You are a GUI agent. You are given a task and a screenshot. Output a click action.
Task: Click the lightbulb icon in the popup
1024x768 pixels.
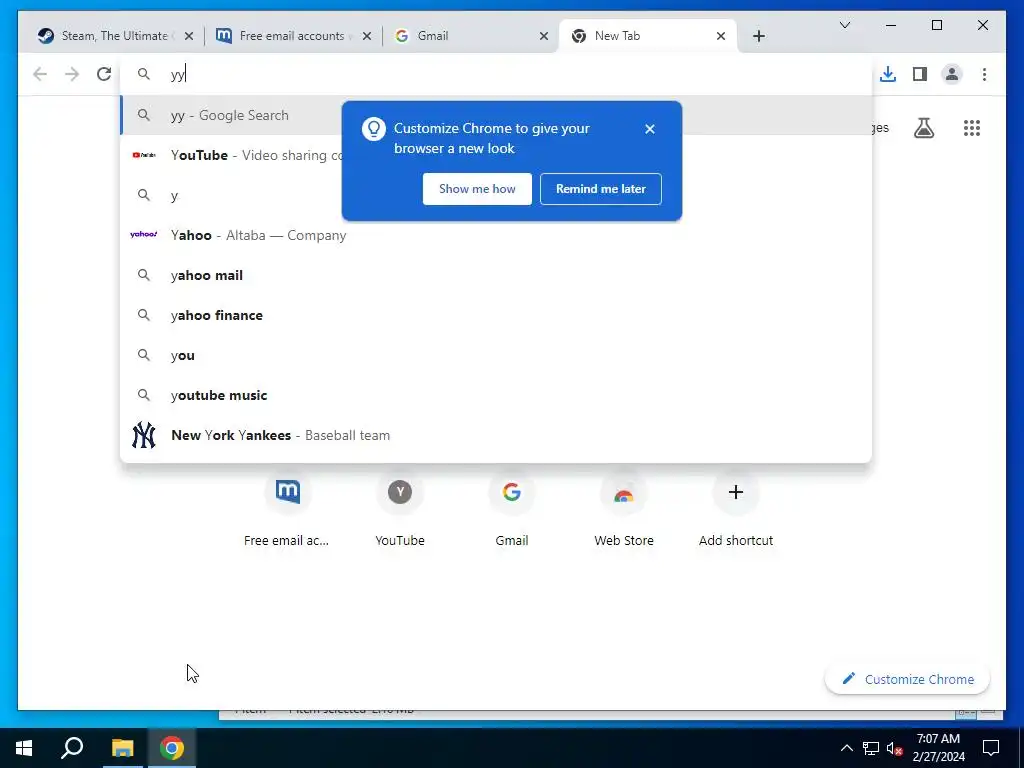(x=374, y=129)
